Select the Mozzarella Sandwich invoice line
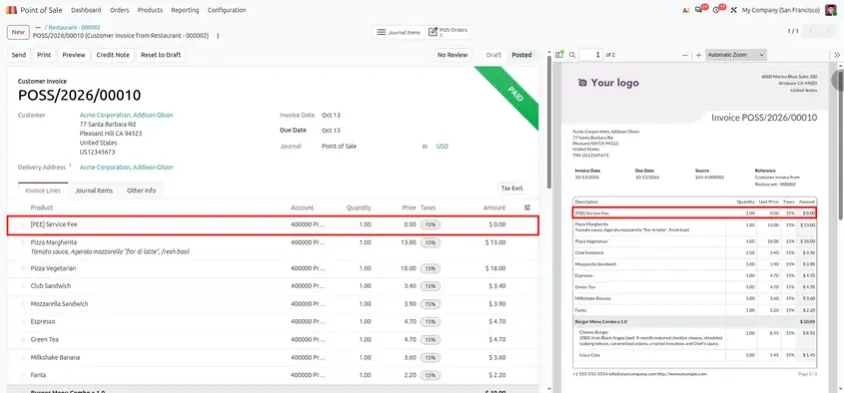 point(273,304)
